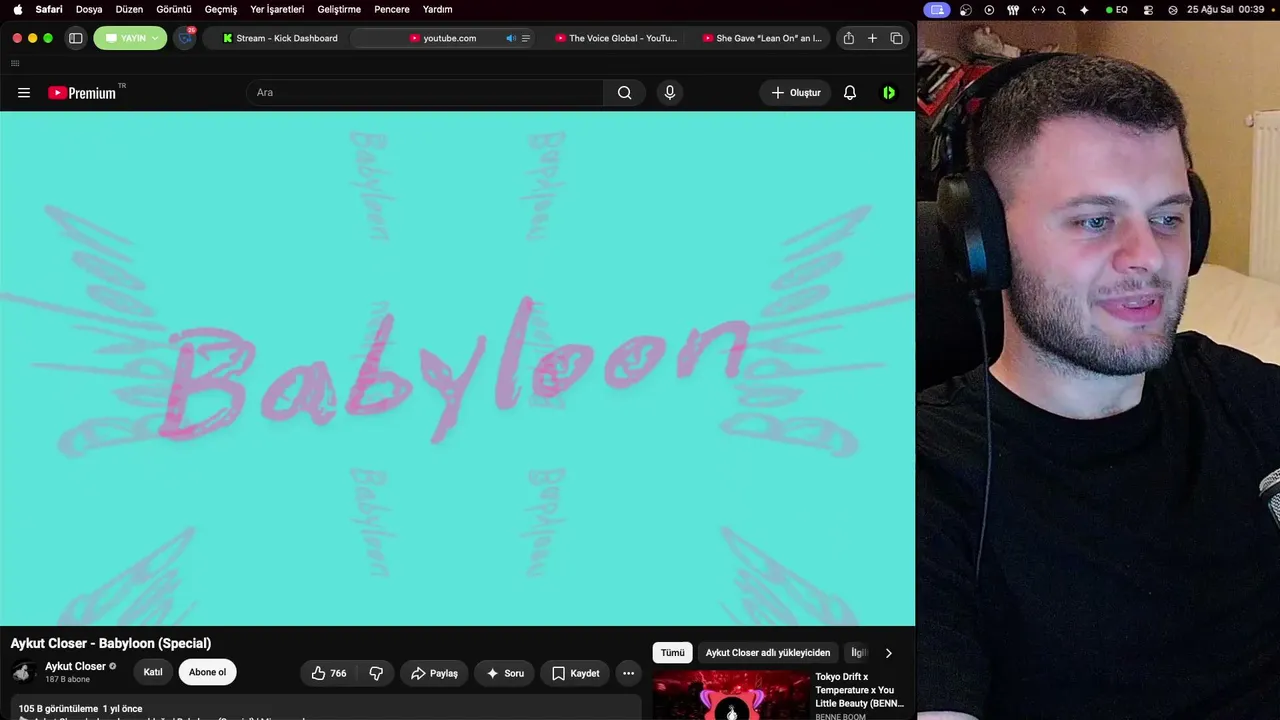The image size is (1280, 720).
Task: Open the Apple menu
Action: pos(18,9)
